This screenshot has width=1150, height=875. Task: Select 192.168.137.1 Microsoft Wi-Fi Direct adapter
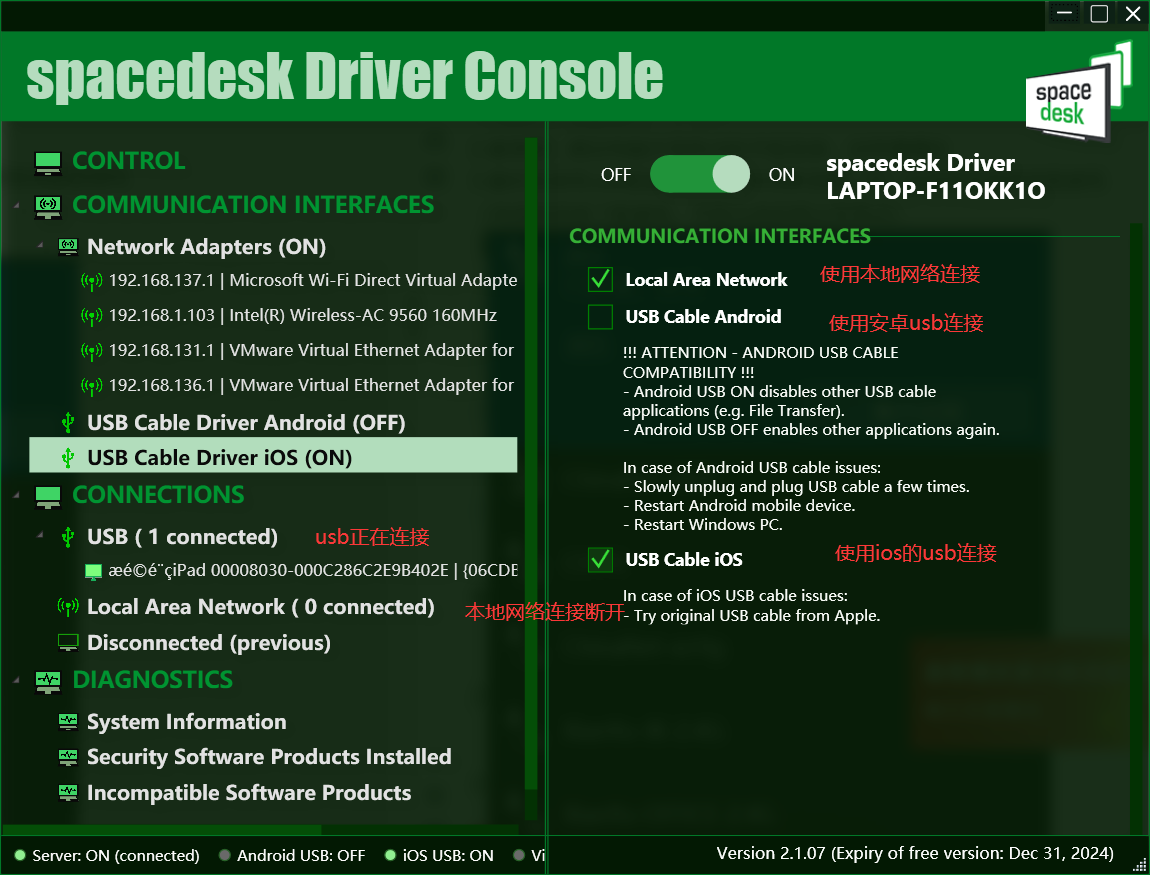pyautogui.click(x=313, y=280)
